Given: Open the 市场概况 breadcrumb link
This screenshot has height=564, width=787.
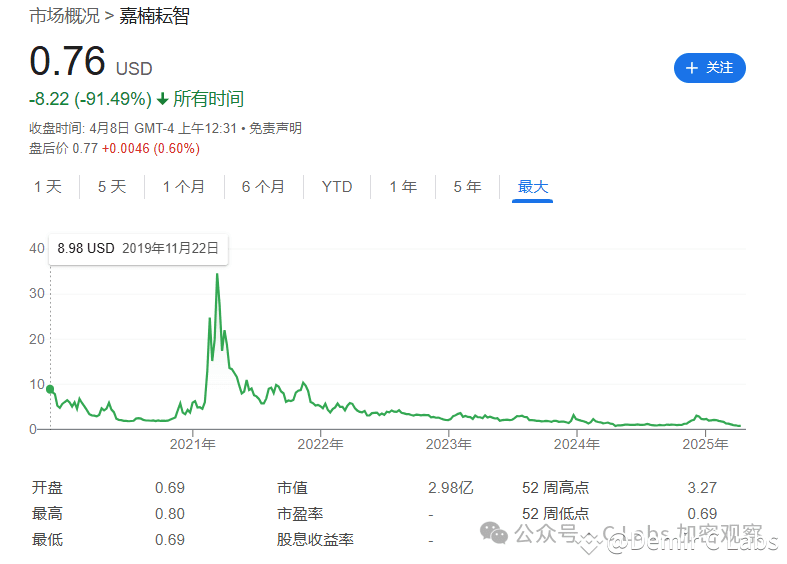Looking at the screenshot, I should (64, 16).
